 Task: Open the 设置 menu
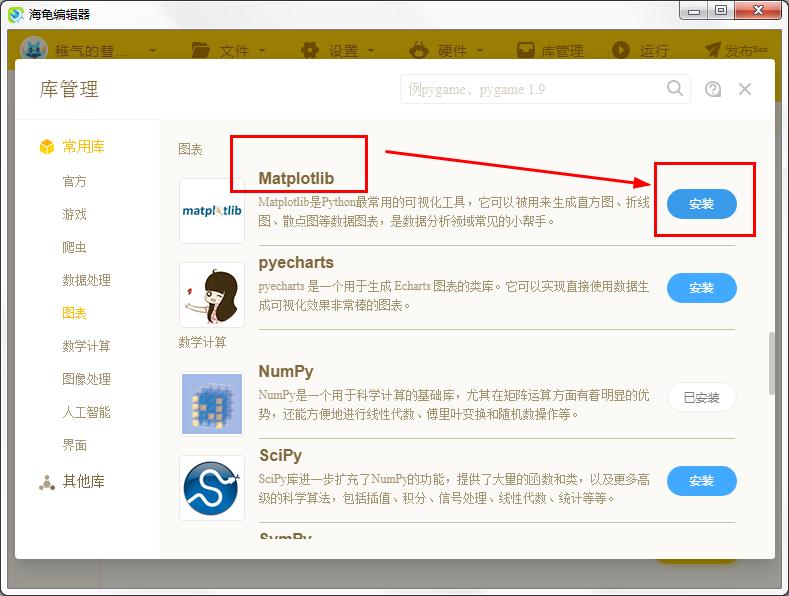click(x=344, y=50)
